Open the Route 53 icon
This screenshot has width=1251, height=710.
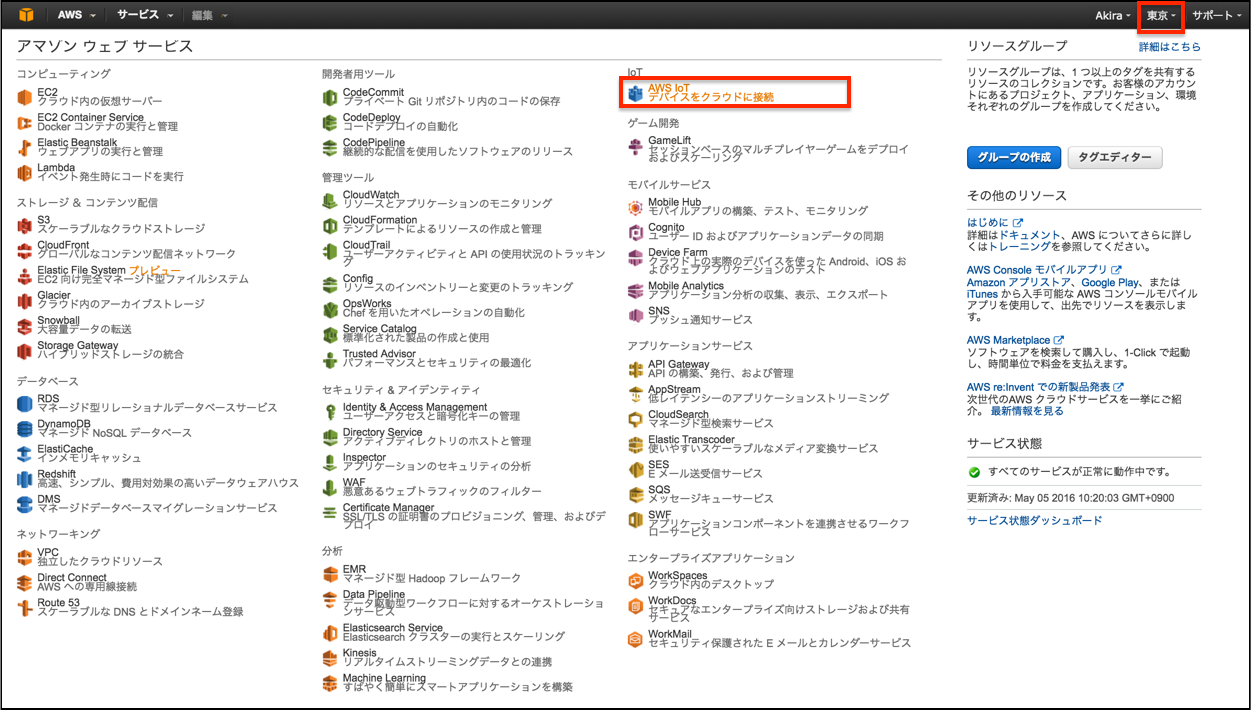click(x=25, y=607)
